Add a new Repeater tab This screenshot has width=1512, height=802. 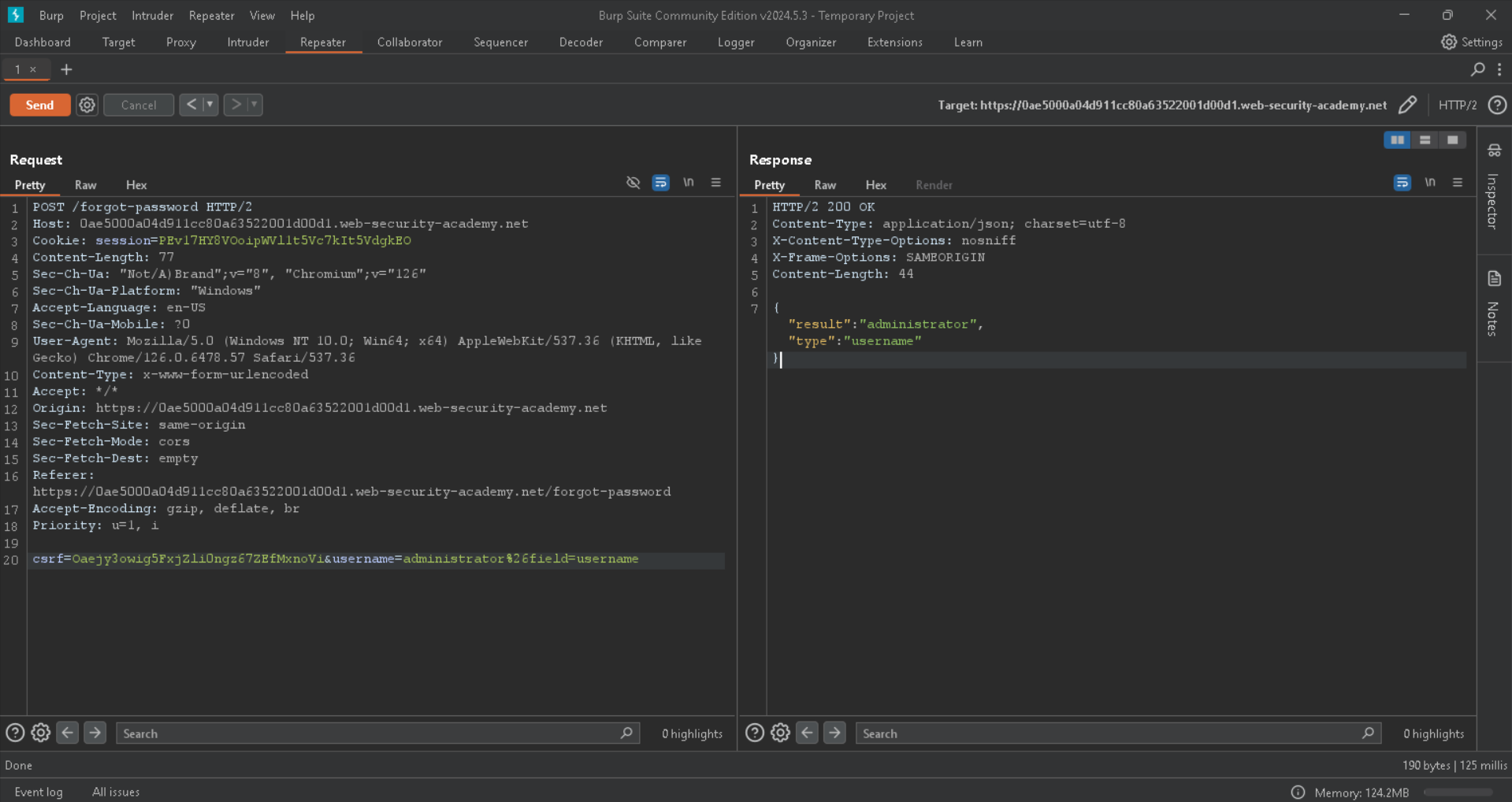coord(66,69)
